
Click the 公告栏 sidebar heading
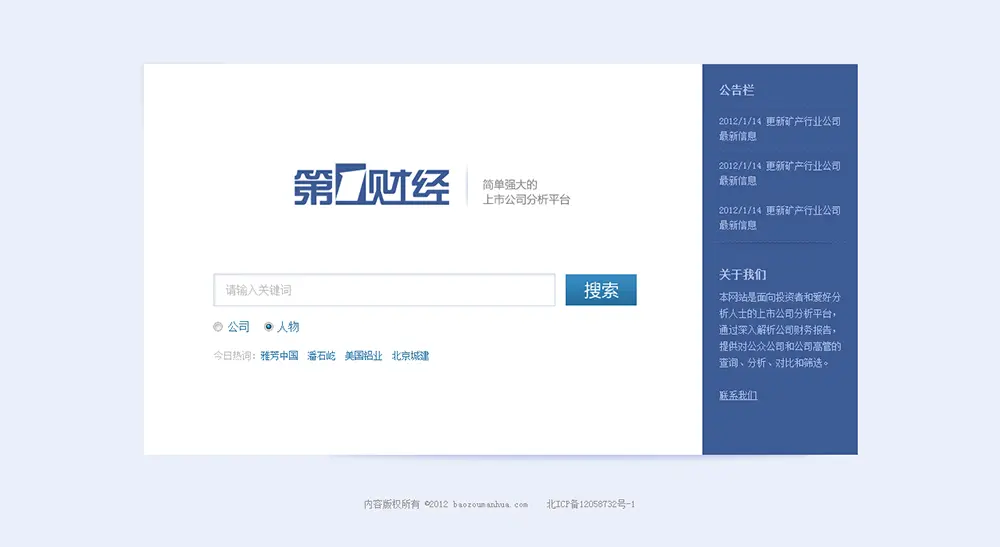coord(736,90)
